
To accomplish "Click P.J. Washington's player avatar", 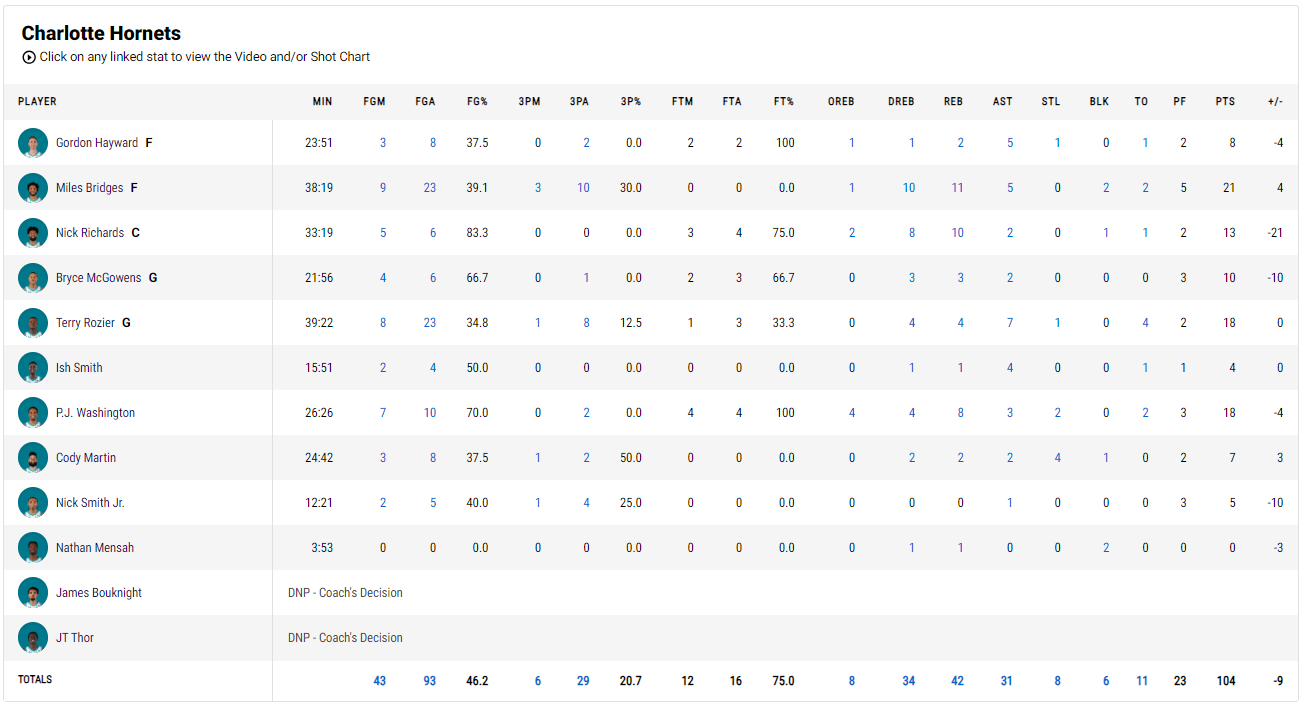I will coord(33,413).
